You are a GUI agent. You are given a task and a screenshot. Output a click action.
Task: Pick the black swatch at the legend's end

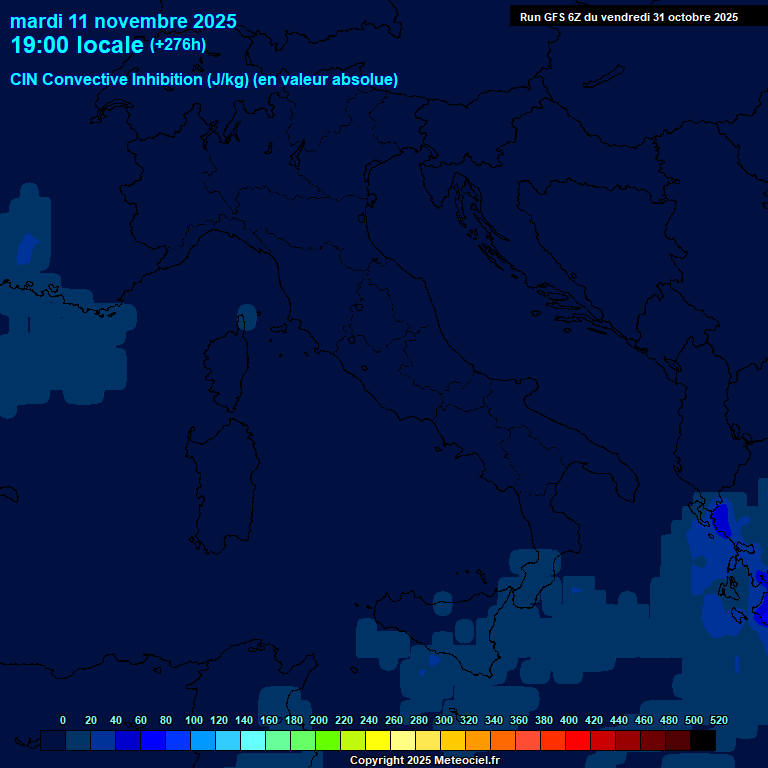coord(703,741)
